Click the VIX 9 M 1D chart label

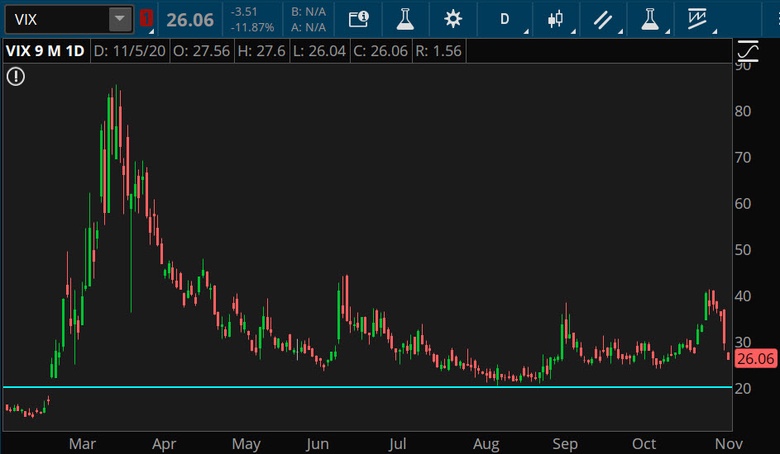click(x=45, y=51)
